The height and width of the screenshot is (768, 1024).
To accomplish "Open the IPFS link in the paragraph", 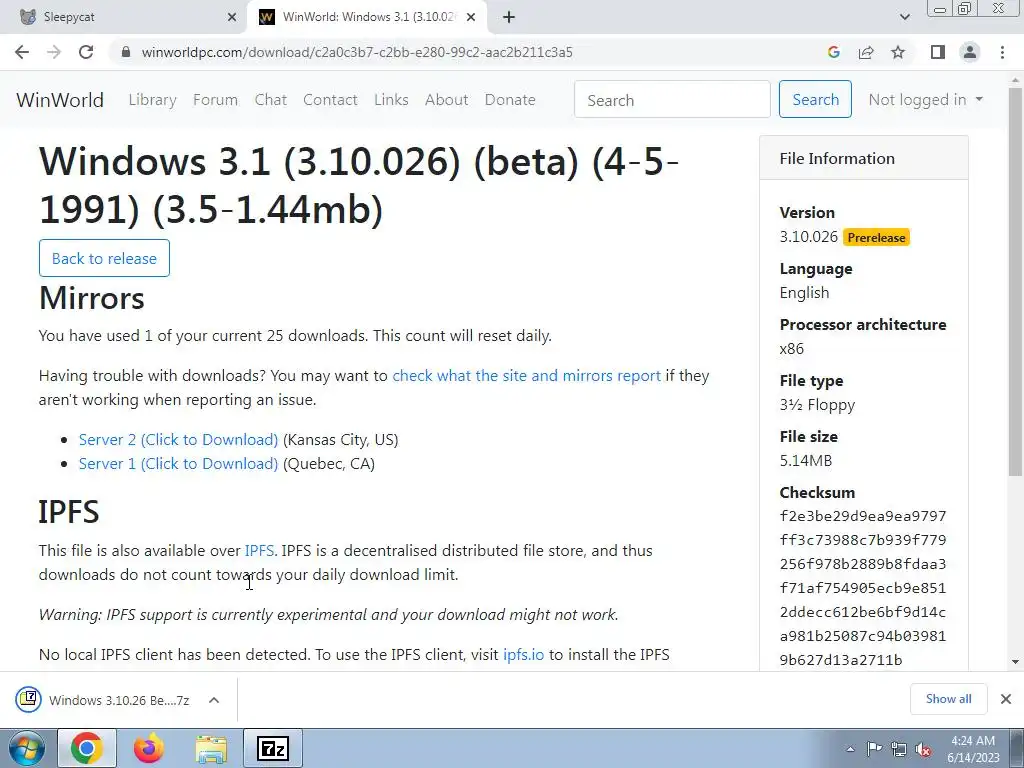I will [x=259, y=551].
